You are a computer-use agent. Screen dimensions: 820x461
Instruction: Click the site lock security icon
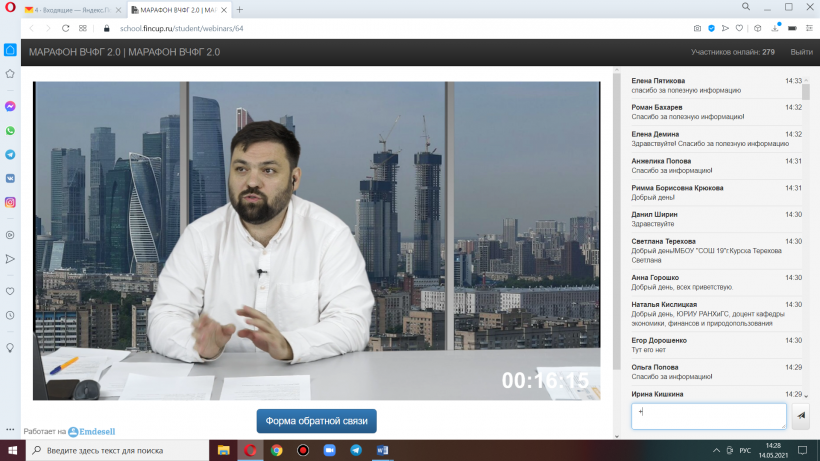[x=107, y=28]
